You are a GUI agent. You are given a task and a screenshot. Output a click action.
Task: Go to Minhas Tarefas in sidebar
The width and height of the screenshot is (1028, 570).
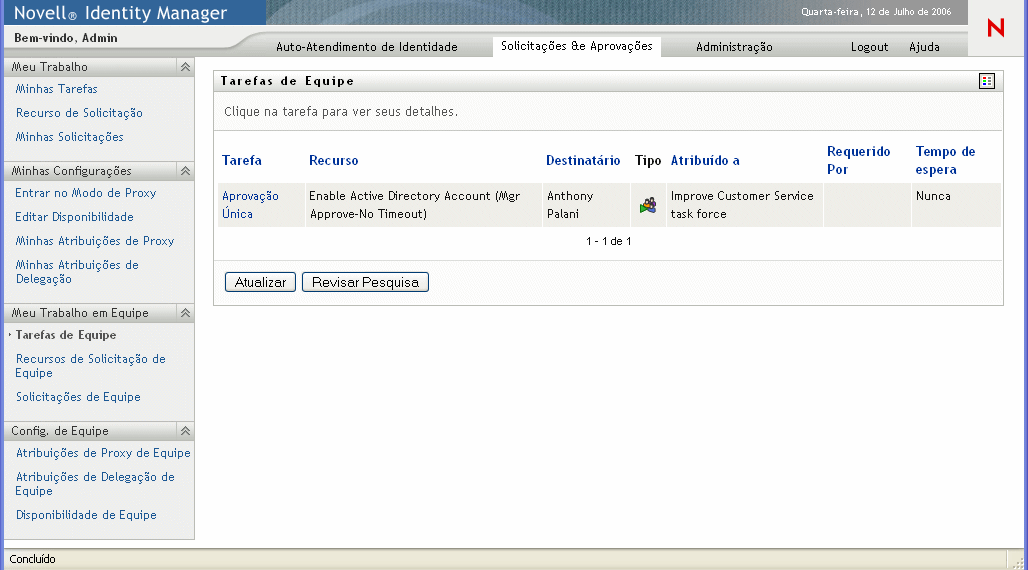[56, 89]
